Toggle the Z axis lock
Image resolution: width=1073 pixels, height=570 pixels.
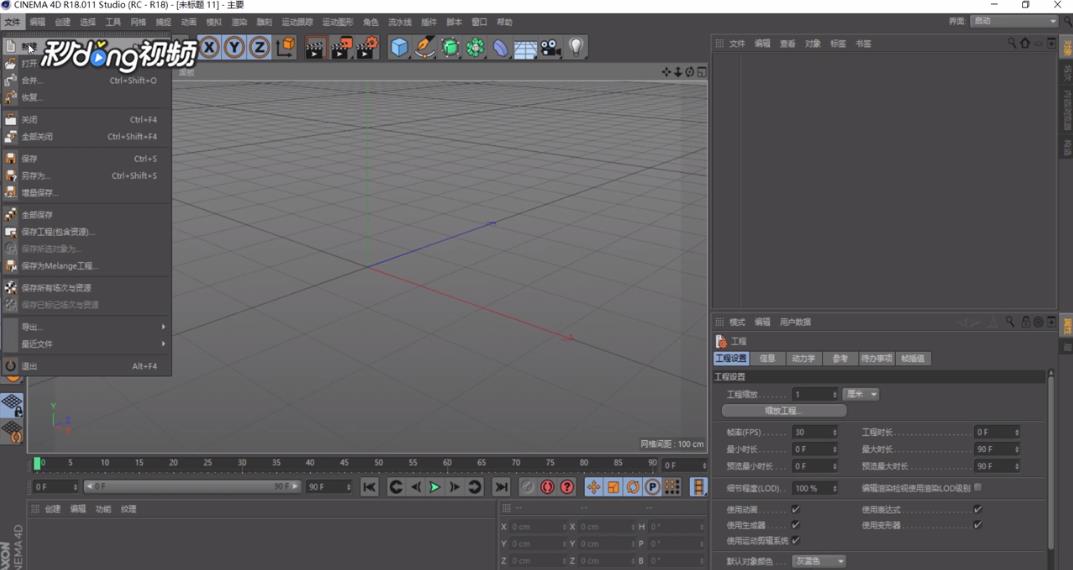pyautogui.click(x=259, y=47)
